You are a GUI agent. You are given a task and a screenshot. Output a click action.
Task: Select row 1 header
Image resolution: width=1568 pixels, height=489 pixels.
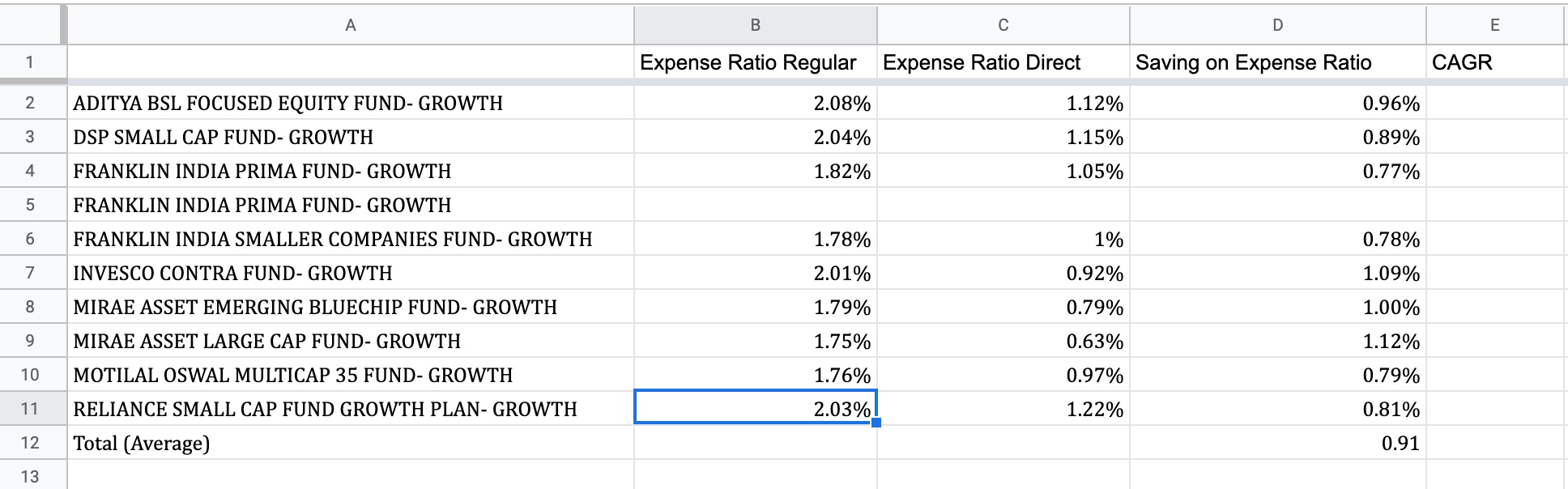[30, 62]
